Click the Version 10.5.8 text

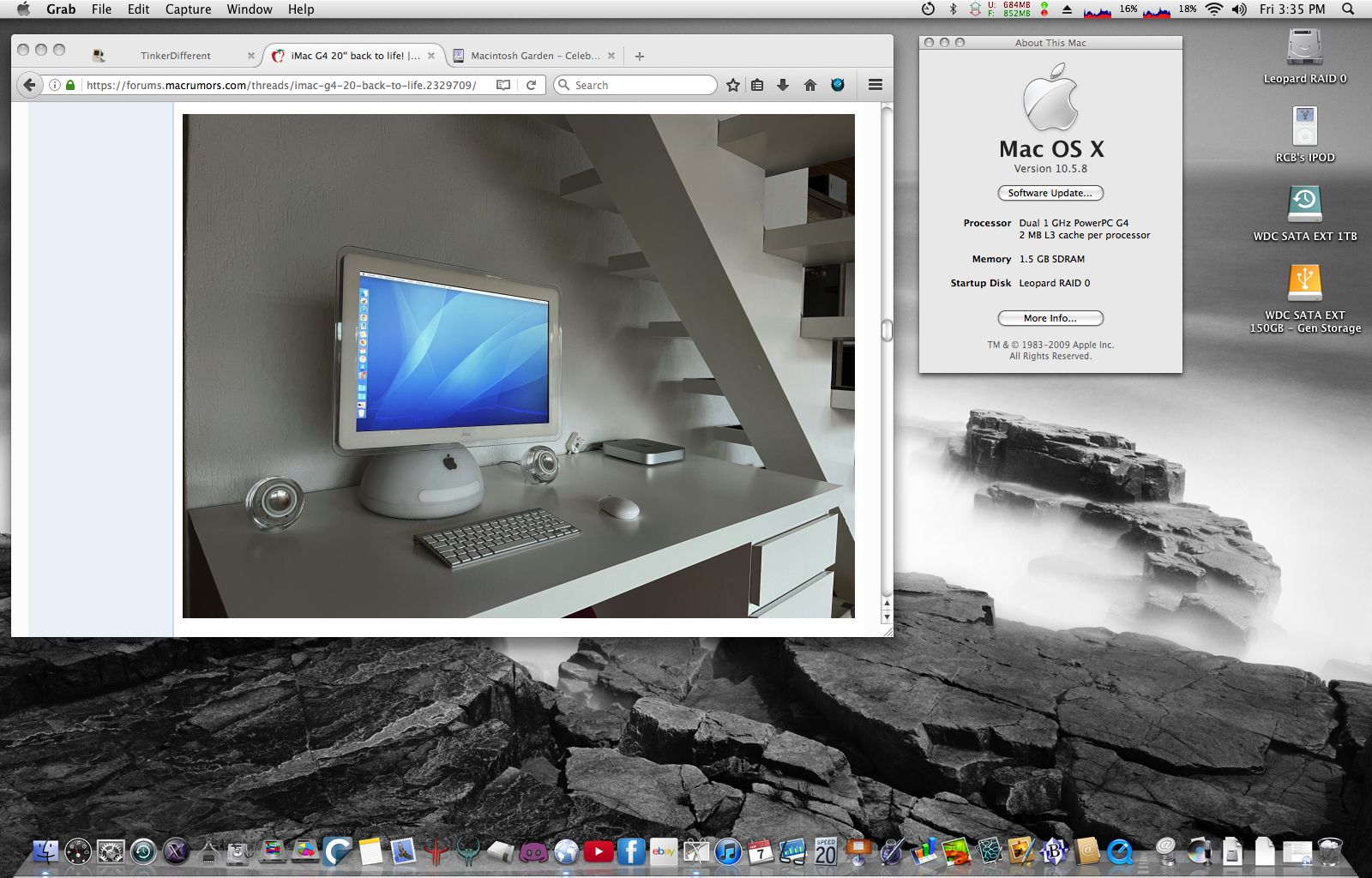1050,169
